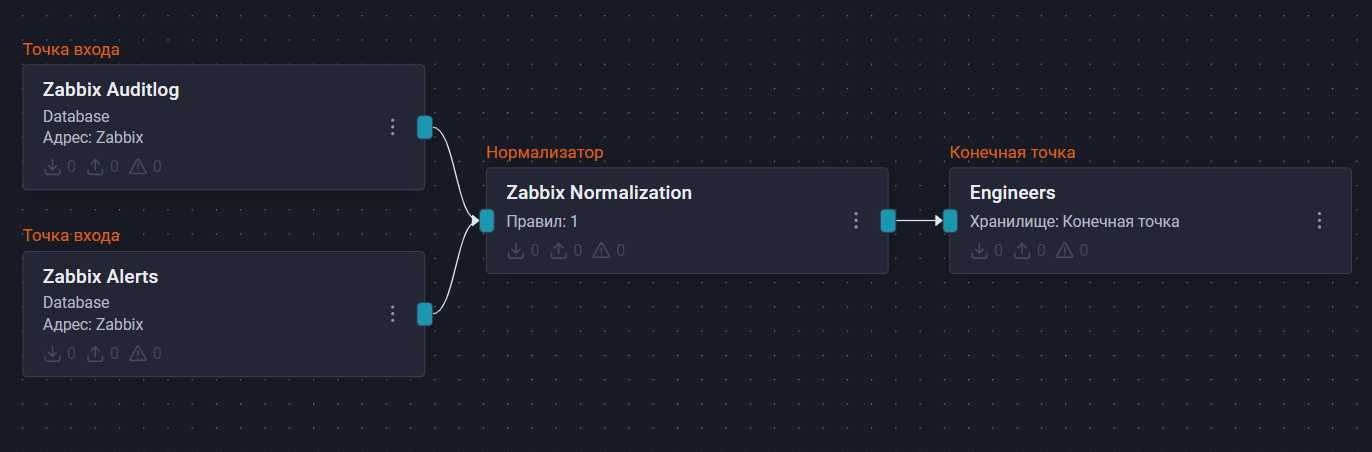Screen dimensions: 1372x452
Task: Click the Zabbix Alerts output port
Action: click(x=425, y=314)
